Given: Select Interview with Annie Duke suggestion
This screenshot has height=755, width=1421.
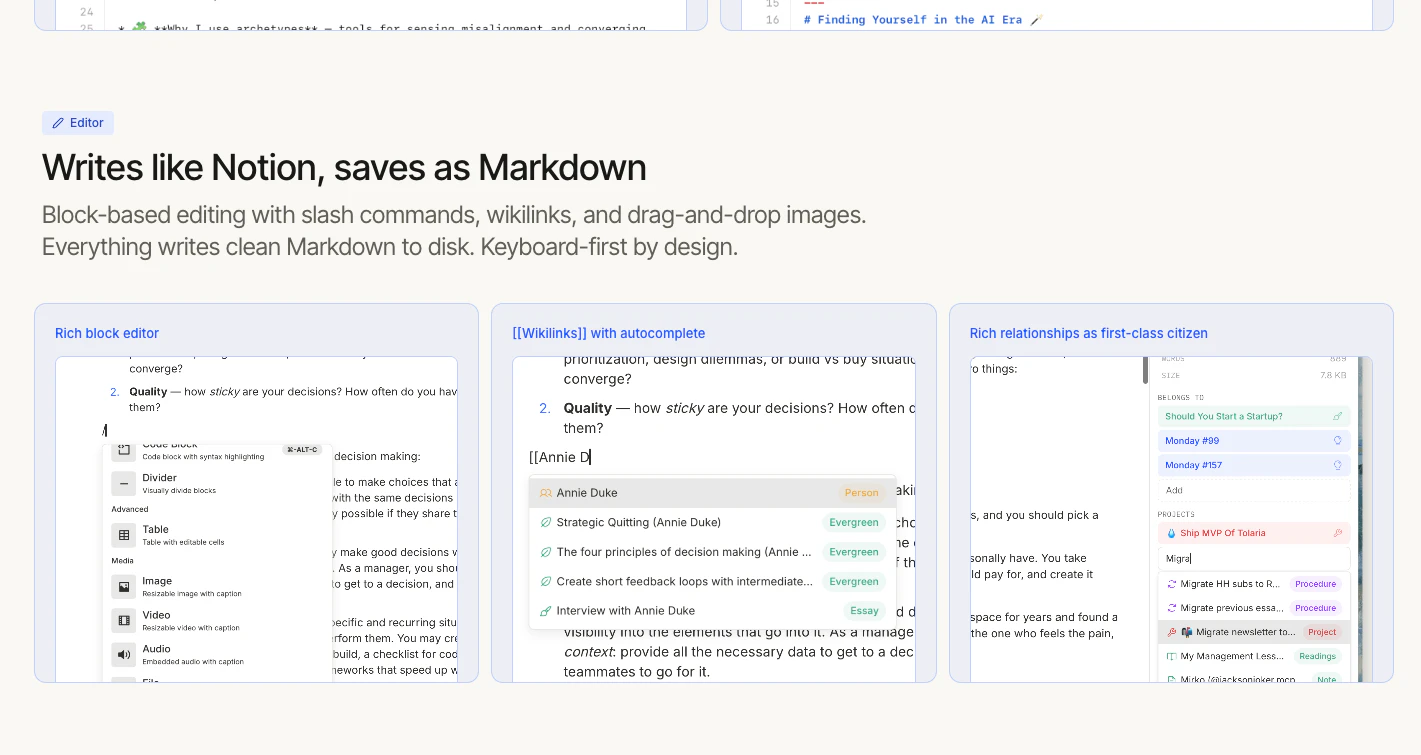Looking at the screenshot, I should coord(712,611).
